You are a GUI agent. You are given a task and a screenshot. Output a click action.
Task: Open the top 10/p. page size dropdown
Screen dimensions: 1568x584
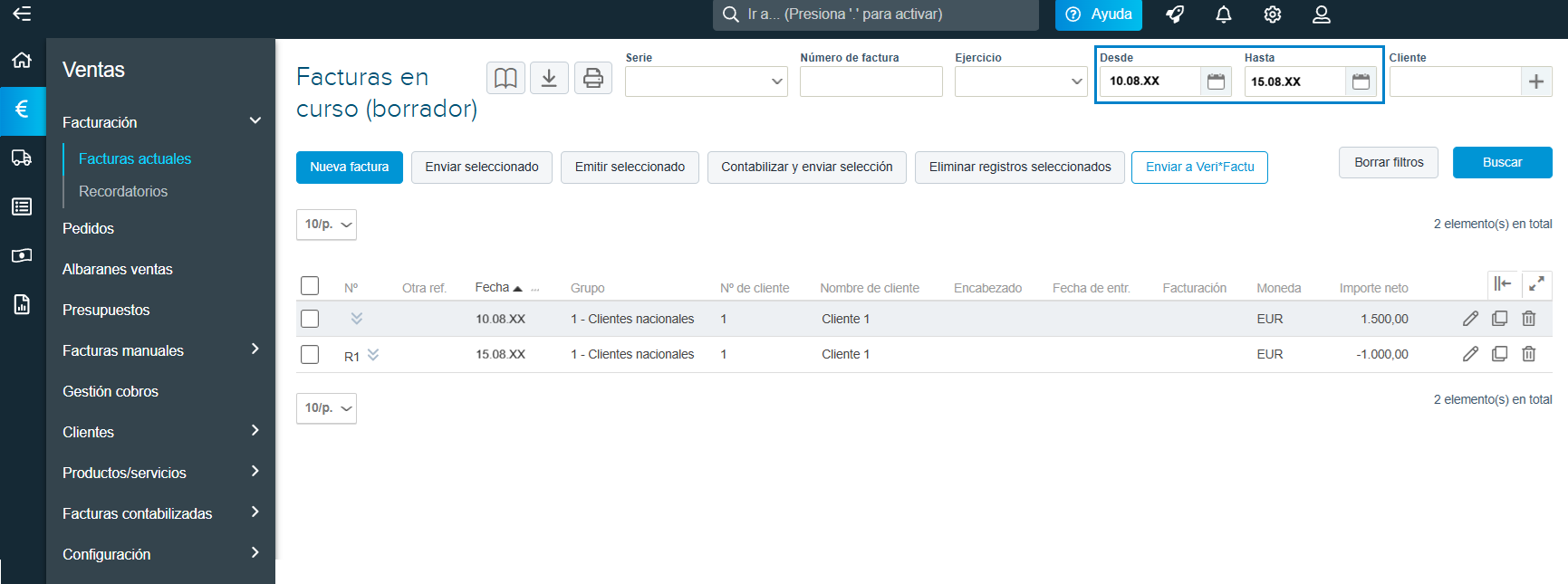326,225
